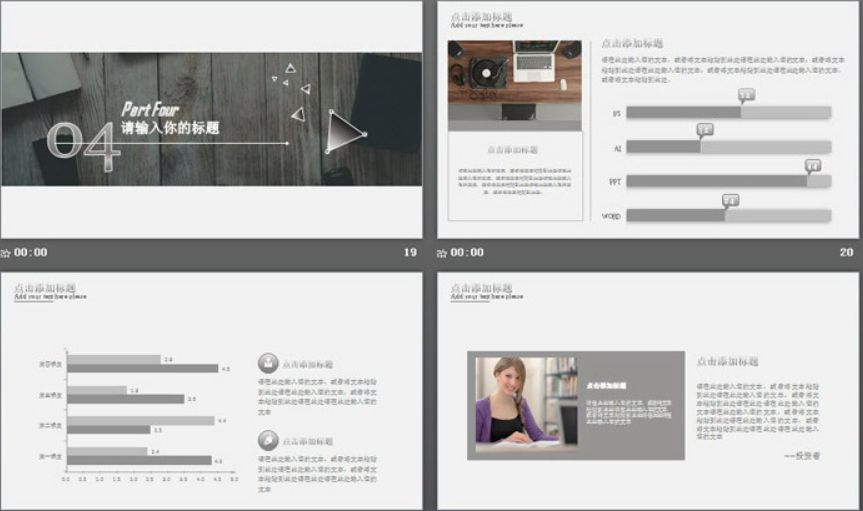863x511 pixels.
Task: Select the large triangle graphic on Part Four slide
Action: [x=343, y=131]
